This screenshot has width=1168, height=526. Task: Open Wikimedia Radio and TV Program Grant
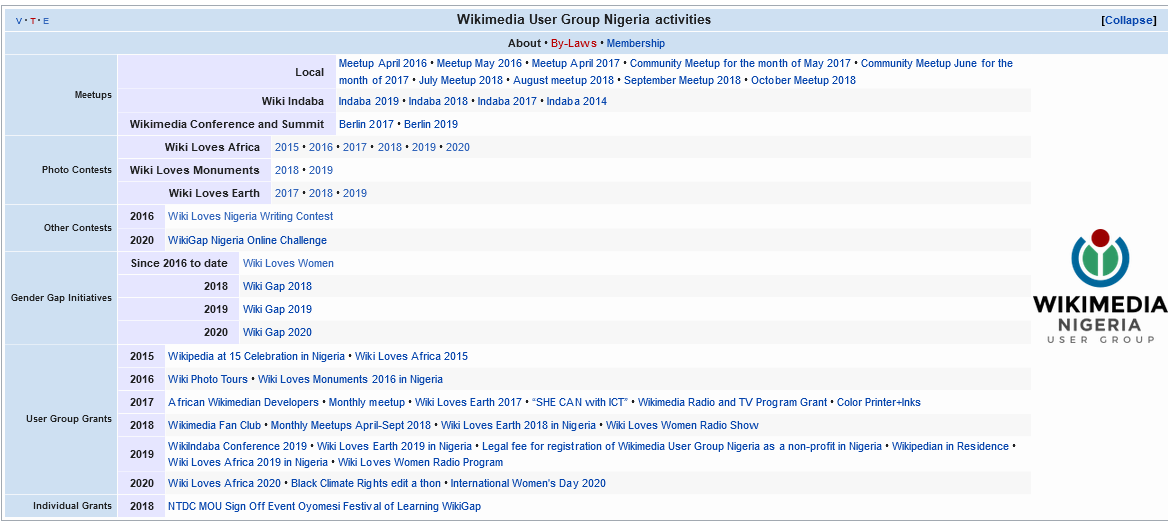coord(732,402)
